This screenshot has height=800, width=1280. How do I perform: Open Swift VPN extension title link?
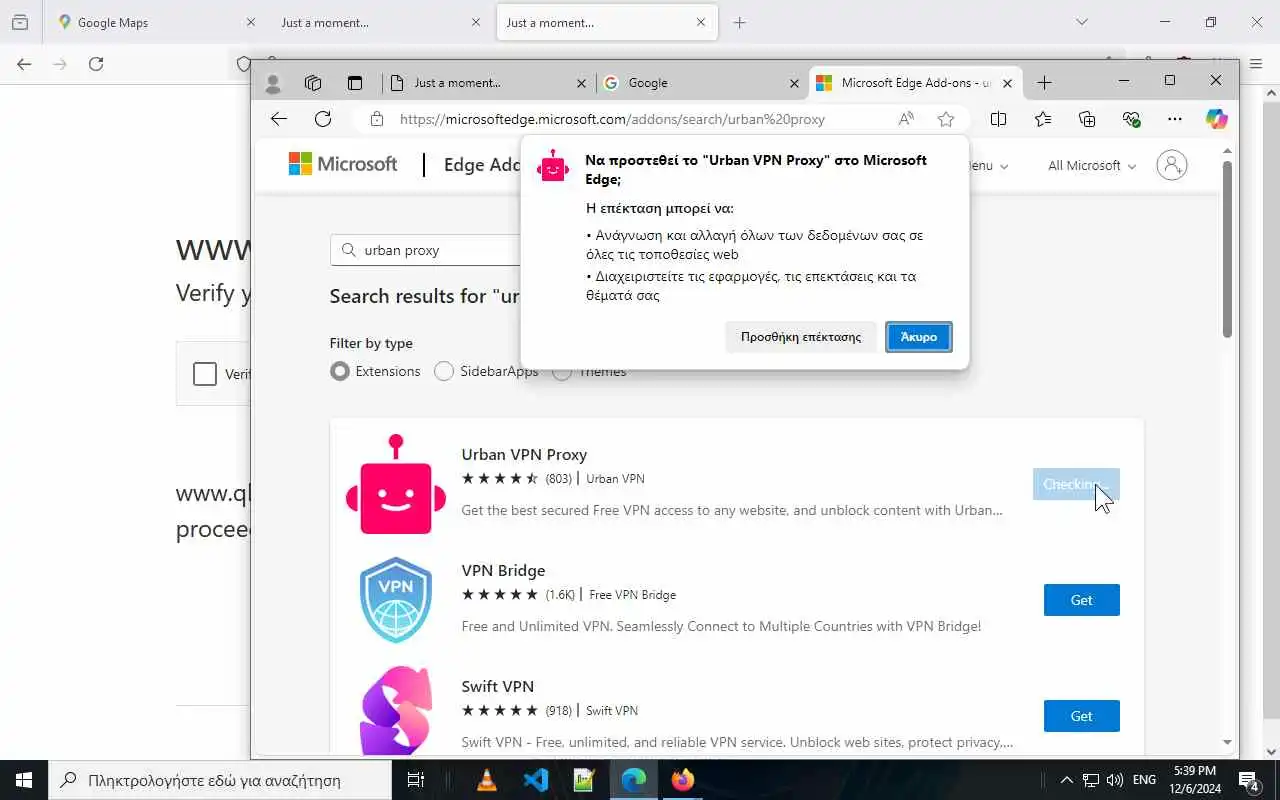coord(498,686)
